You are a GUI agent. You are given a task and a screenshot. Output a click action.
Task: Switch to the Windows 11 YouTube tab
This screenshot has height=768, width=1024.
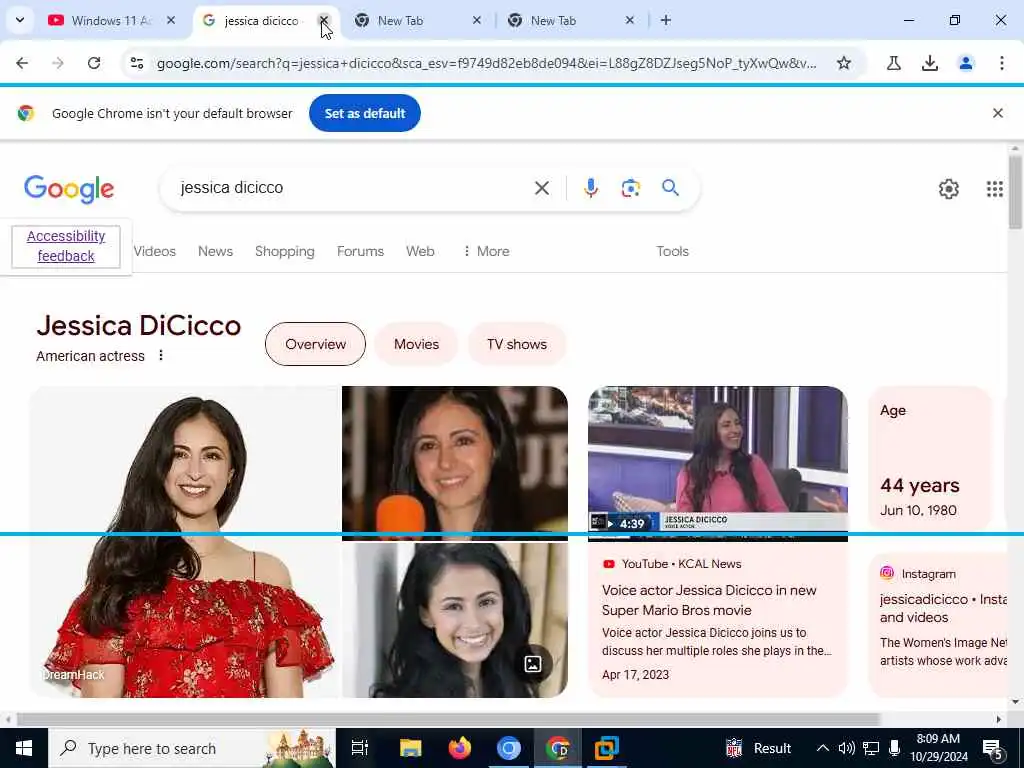(111, 21)
